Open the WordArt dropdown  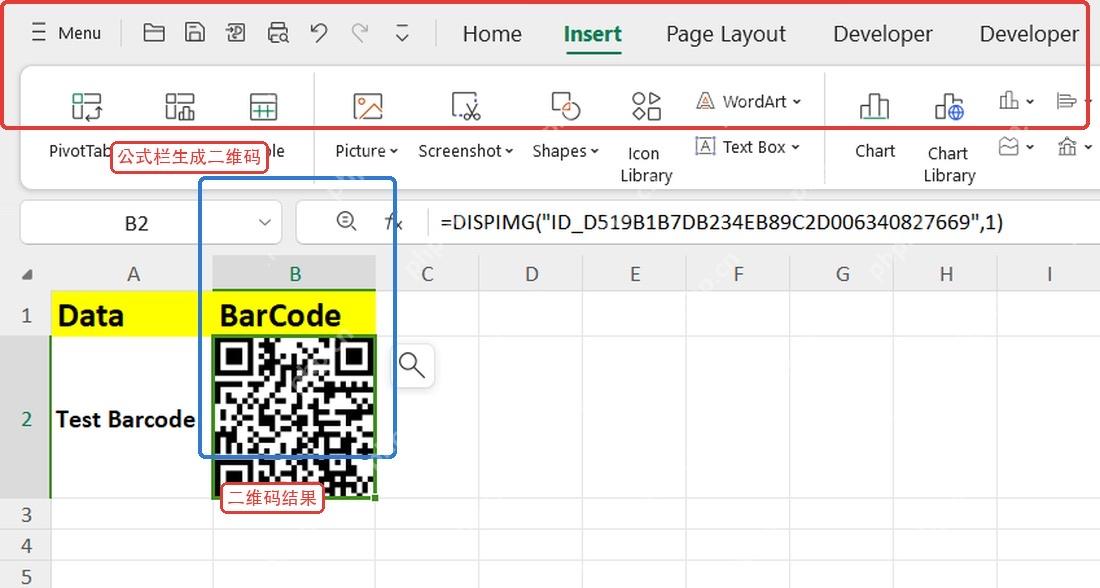click(748, 102)
